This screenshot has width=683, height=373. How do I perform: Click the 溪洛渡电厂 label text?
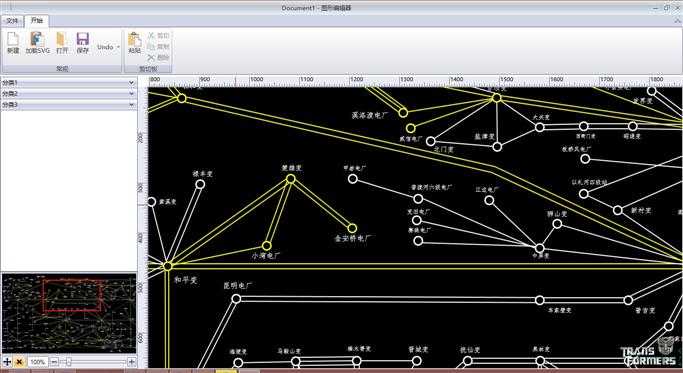[x=369, y=115]
